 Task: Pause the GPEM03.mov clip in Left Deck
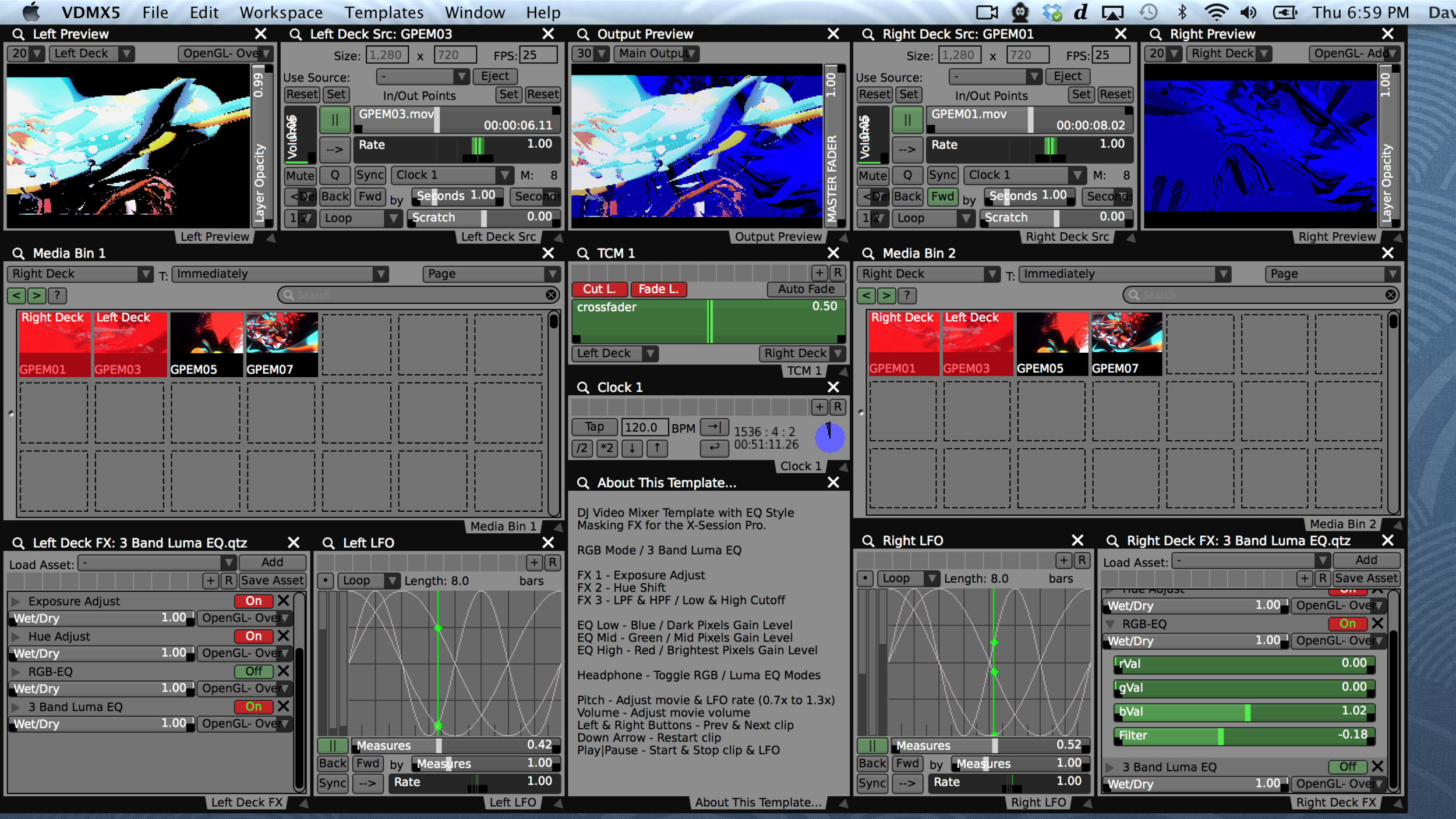point(335,120)
